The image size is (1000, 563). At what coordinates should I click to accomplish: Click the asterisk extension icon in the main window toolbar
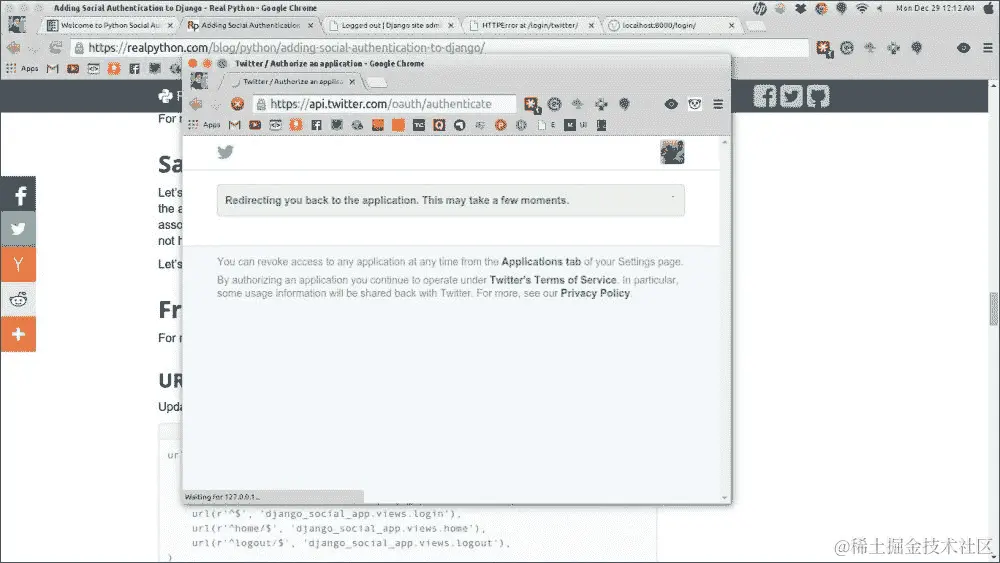click(824, 48)
